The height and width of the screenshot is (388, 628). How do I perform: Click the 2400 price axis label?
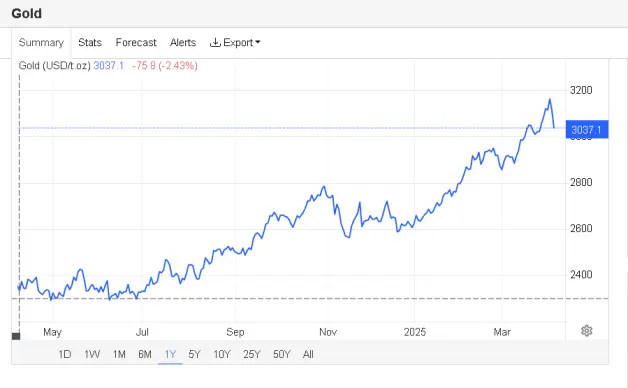(581, 275)
